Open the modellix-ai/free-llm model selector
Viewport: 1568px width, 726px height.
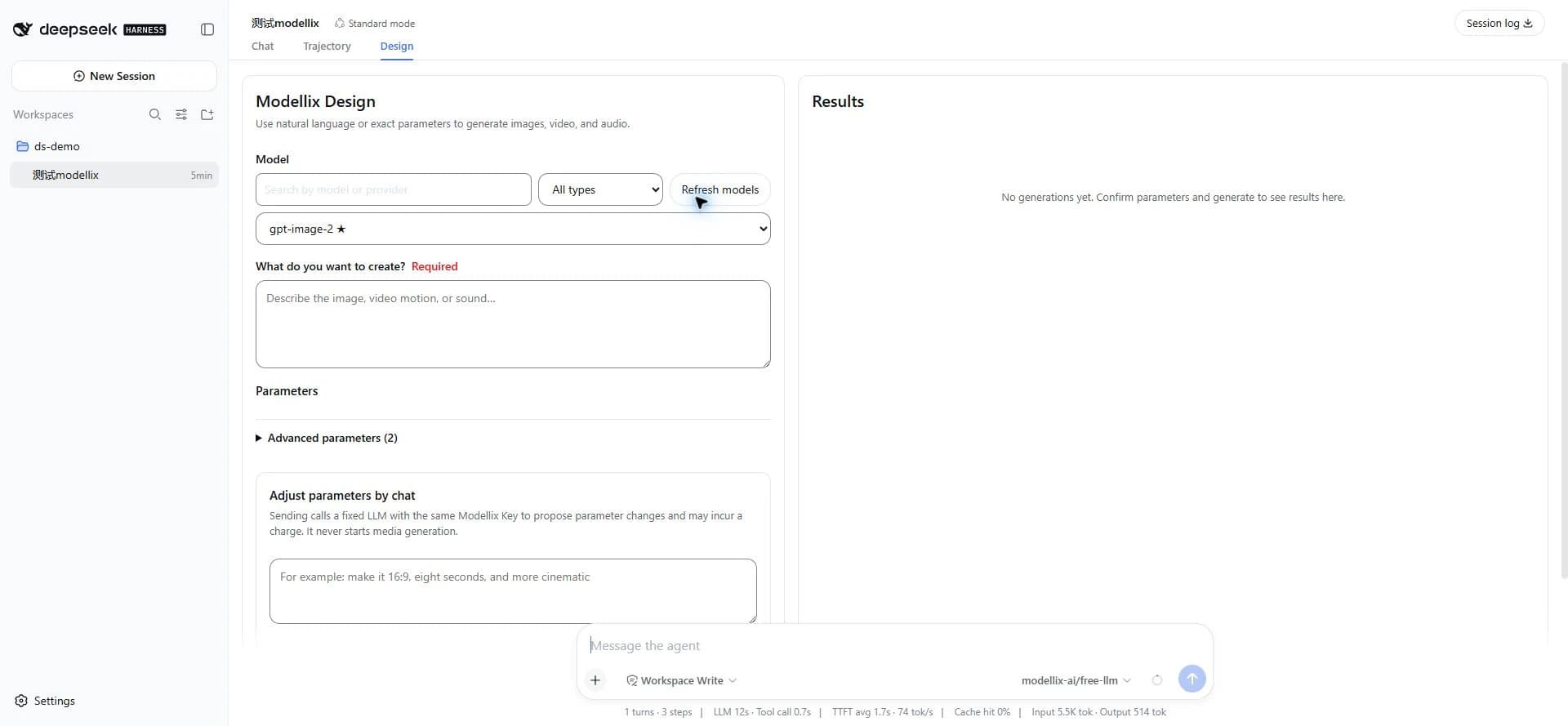click(x=1076, y=680)
